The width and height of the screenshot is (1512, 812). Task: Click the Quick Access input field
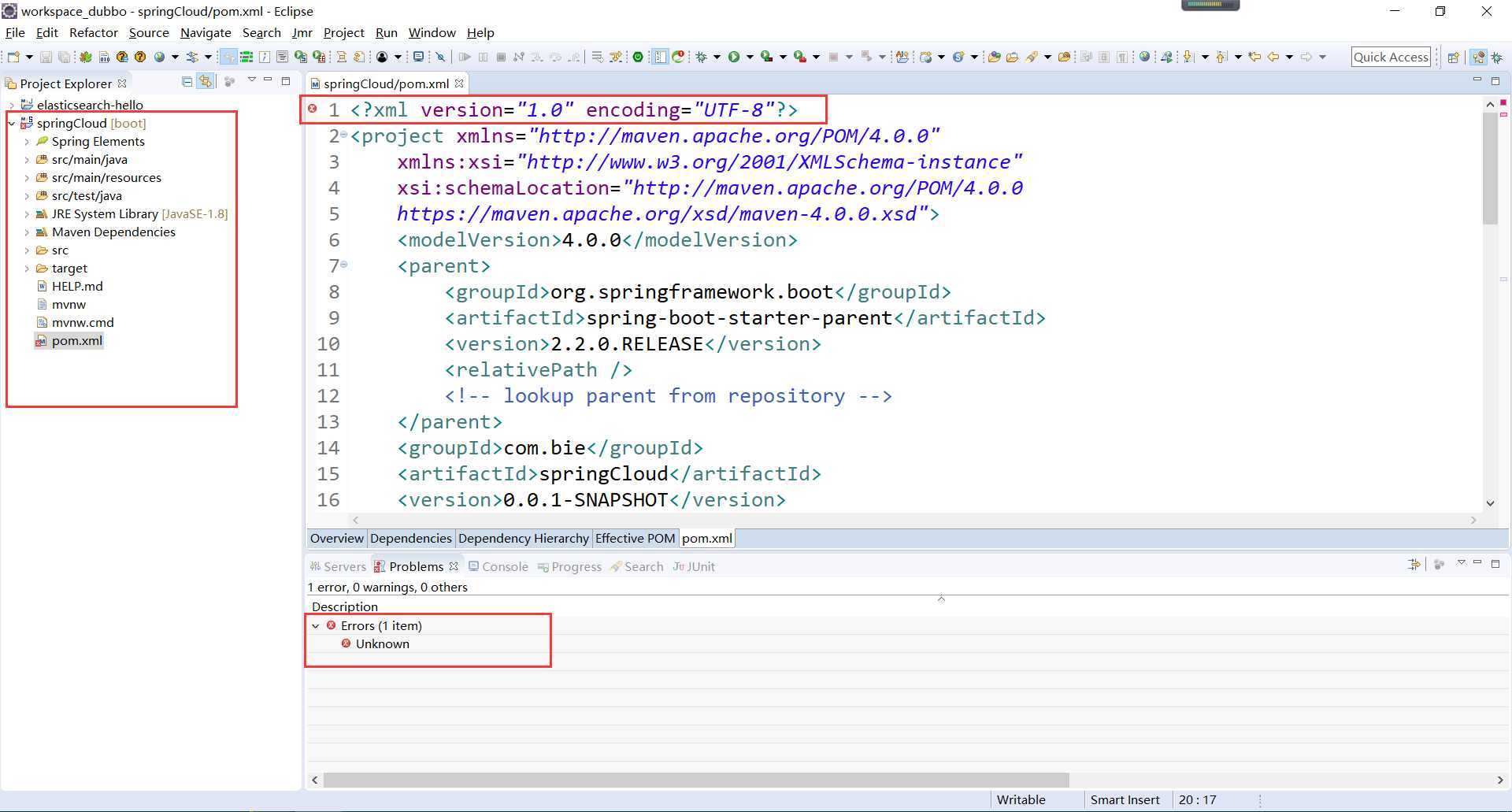(1391, 57)
